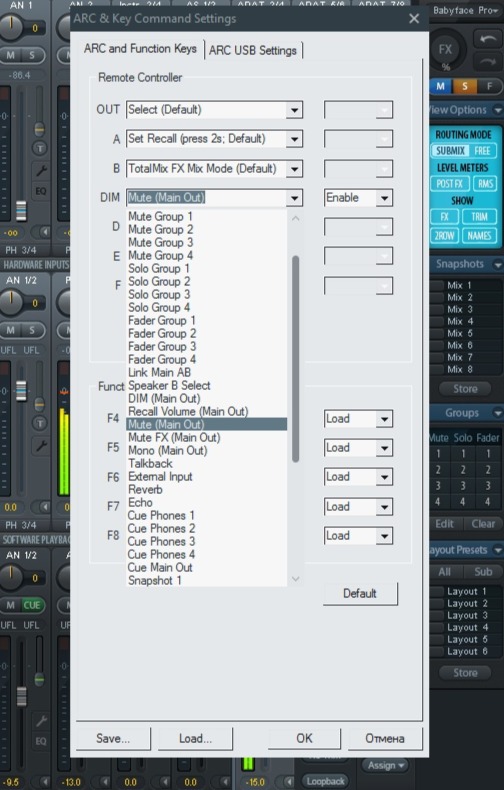The height and width of the screenshot is (790, 504).
Task: Close the ARC & Key Command Settings dialog
Action: (414, 19)
